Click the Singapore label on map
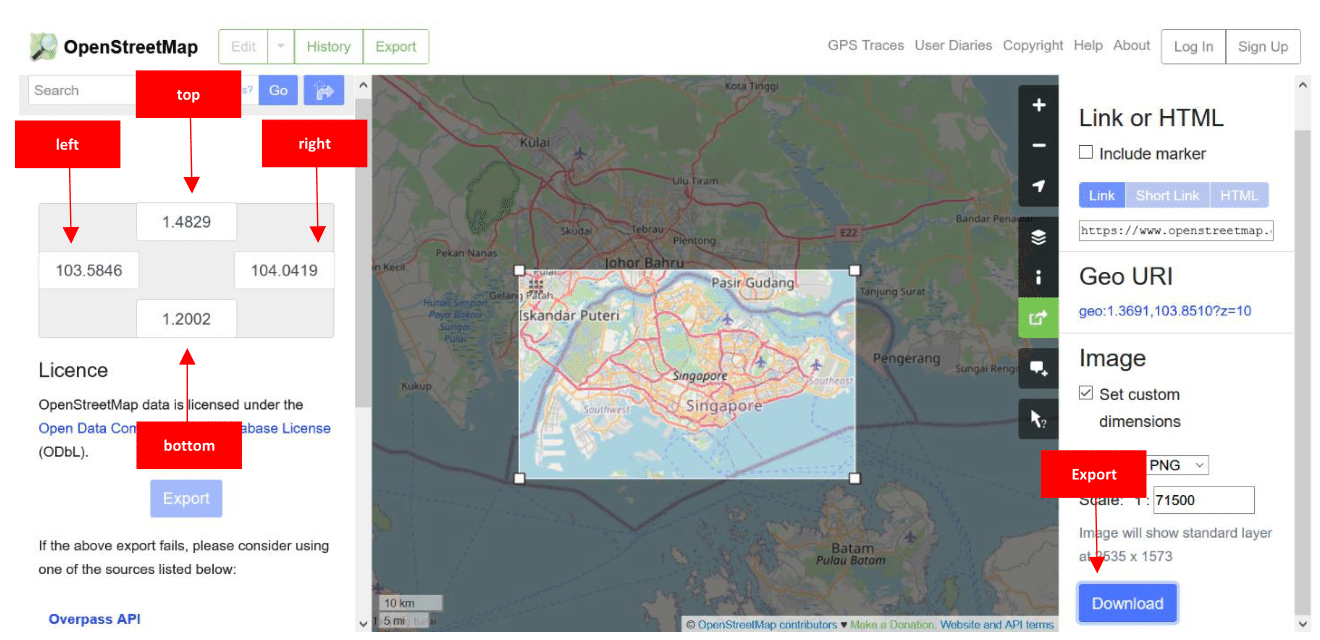Screen dimensions: 1320x640 click(x=724, y=406)
